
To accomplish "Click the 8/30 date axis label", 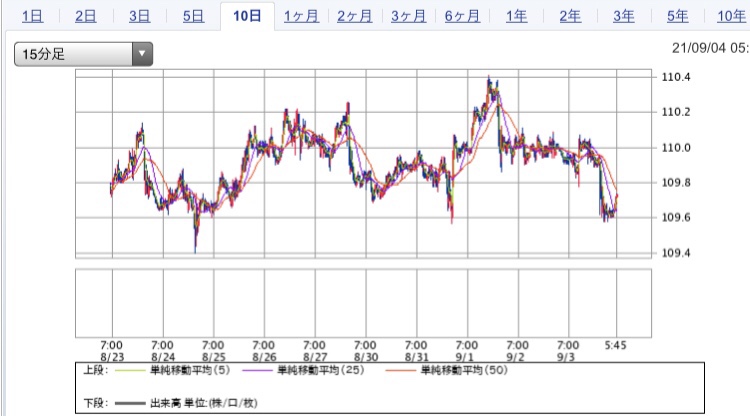I will pyautogui.click(x=366, y=357).
